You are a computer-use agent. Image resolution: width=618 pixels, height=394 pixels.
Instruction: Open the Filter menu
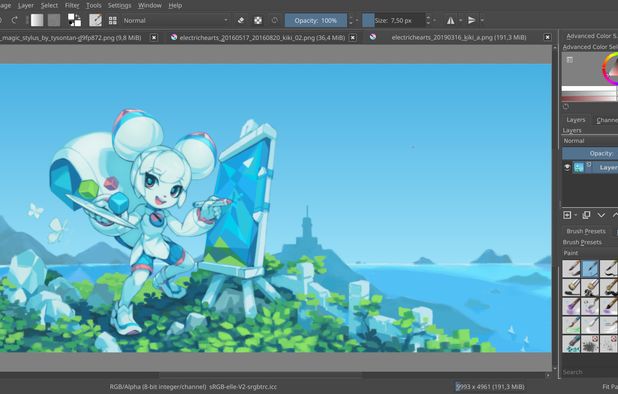72,6
